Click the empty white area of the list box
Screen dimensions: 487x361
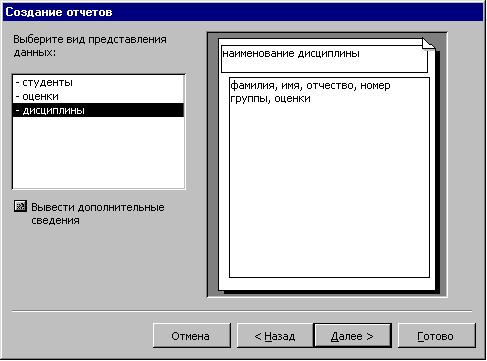pyautogui.click(x=98, y=153)
